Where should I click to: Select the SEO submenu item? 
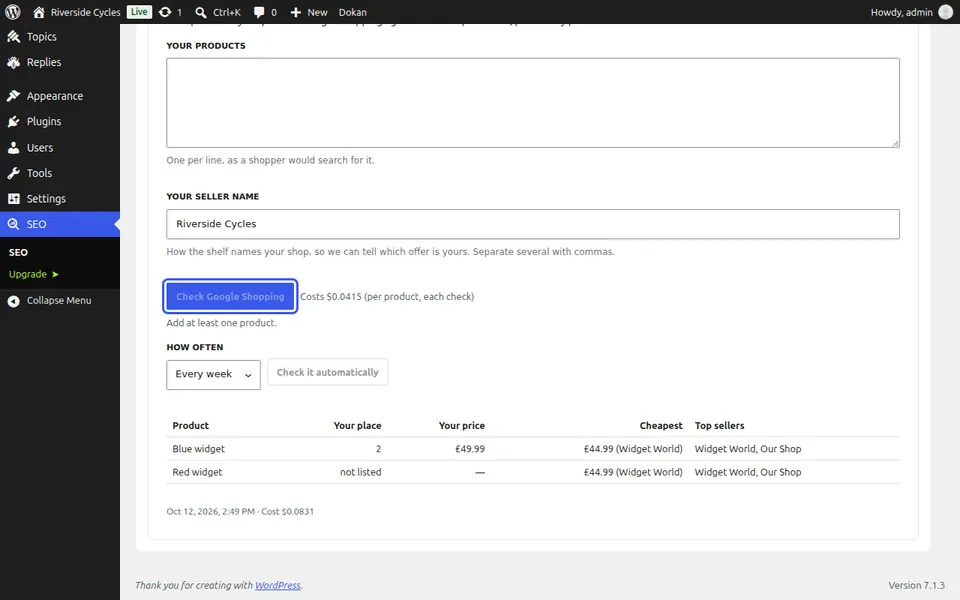coord(18,252)
